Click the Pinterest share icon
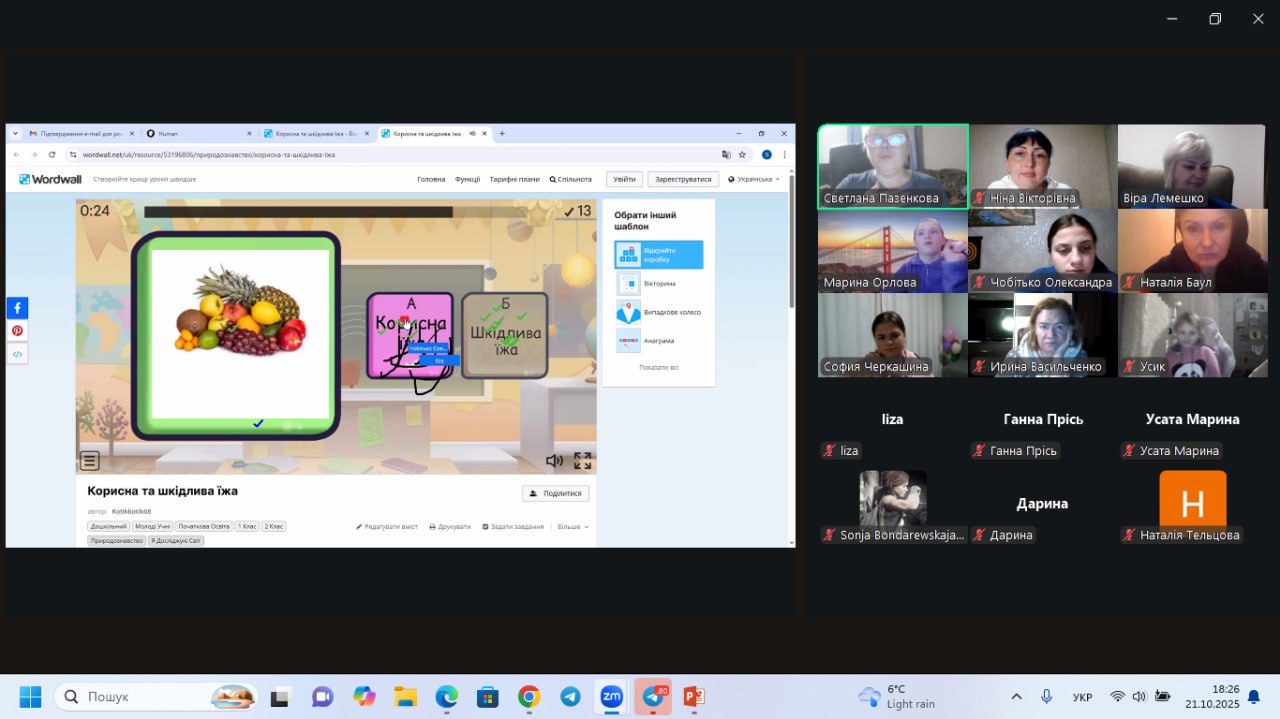1280x719 pixels. 17,331
